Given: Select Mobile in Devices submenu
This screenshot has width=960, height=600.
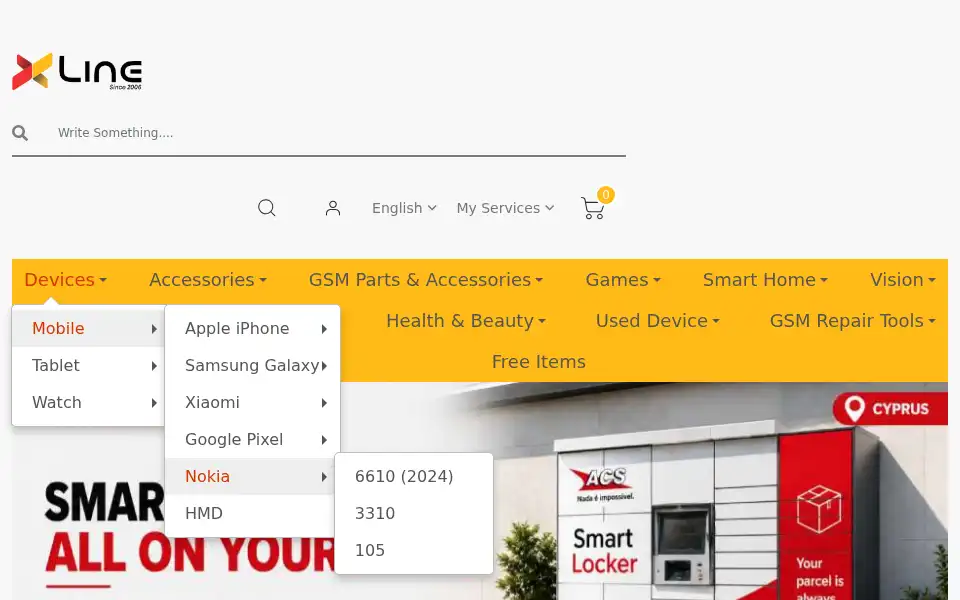Looking at the screenshot, I should [89, 328].
